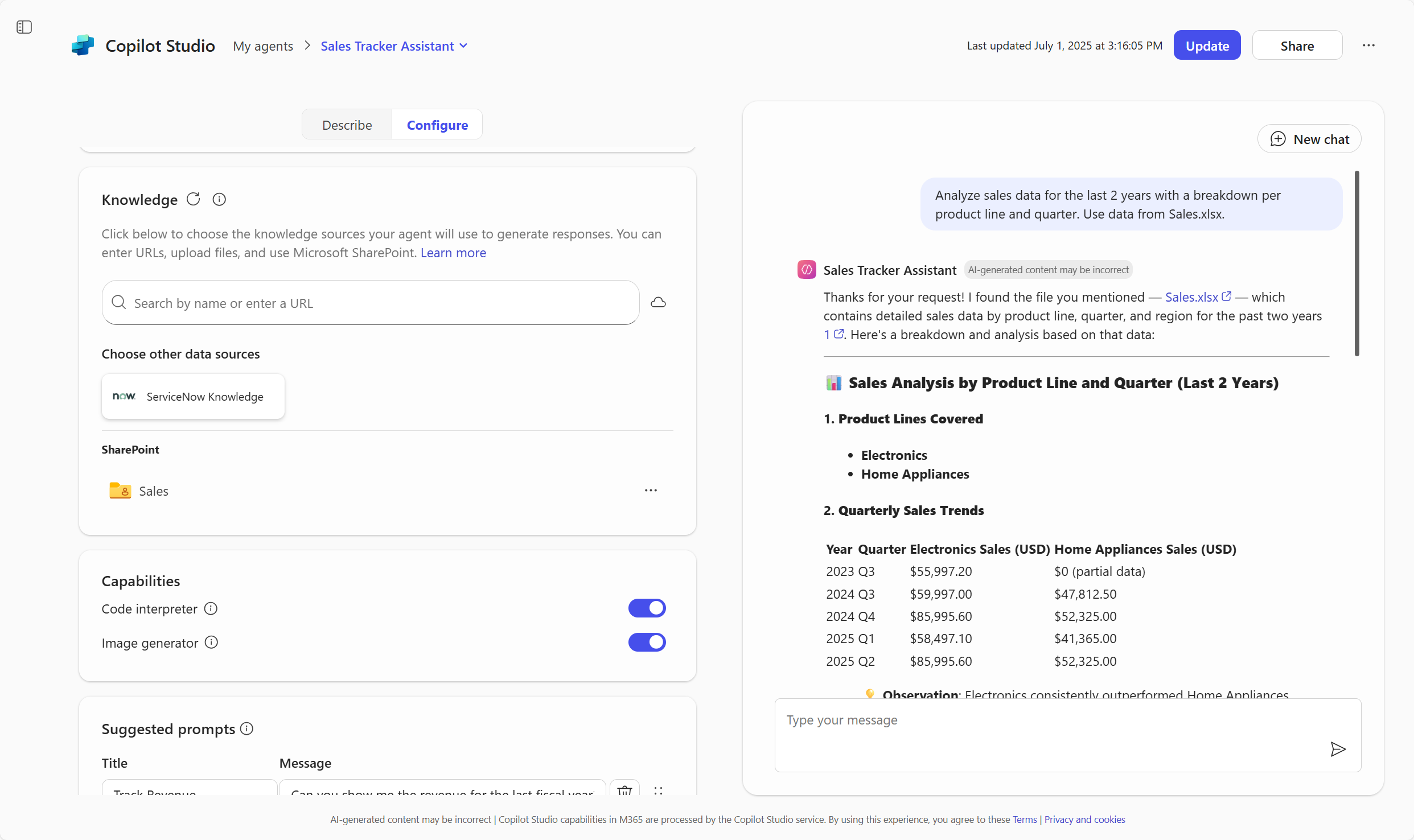Delete the Track Revenue suggested prompt
The image size is (1414, 840).
(624, 790)
